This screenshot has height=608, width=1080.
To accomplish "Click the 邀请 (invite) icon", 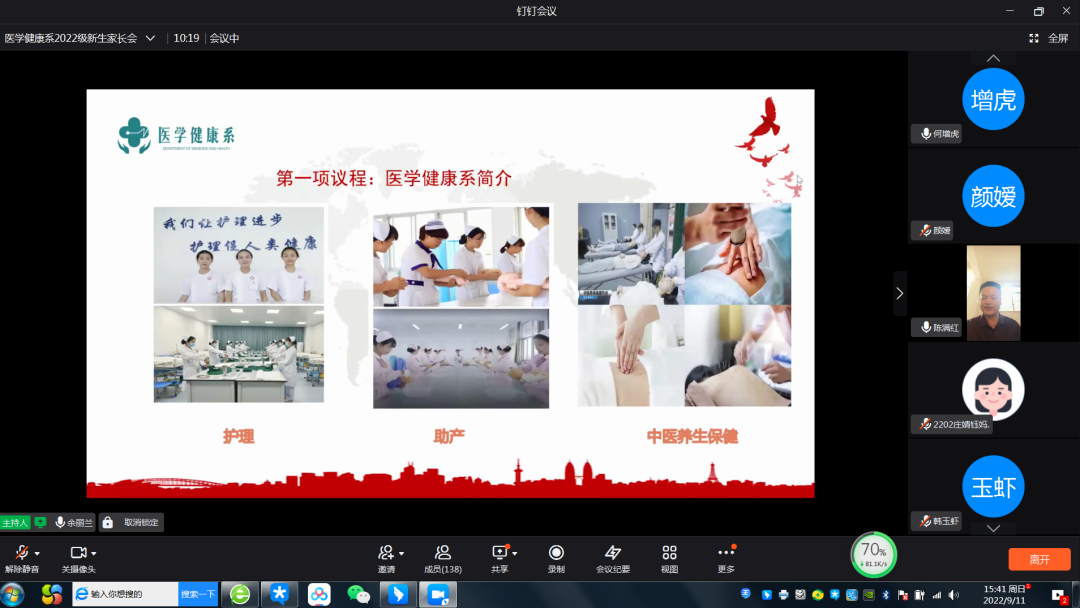I will (386, 553).
